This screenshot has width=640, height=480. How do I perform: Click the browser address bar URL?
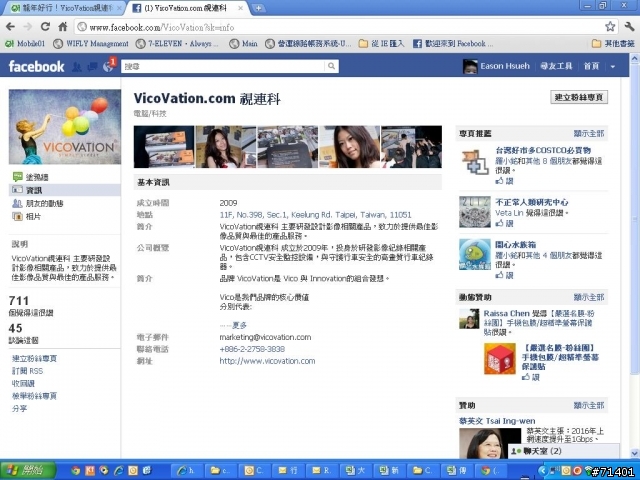(x=162, y=27)
